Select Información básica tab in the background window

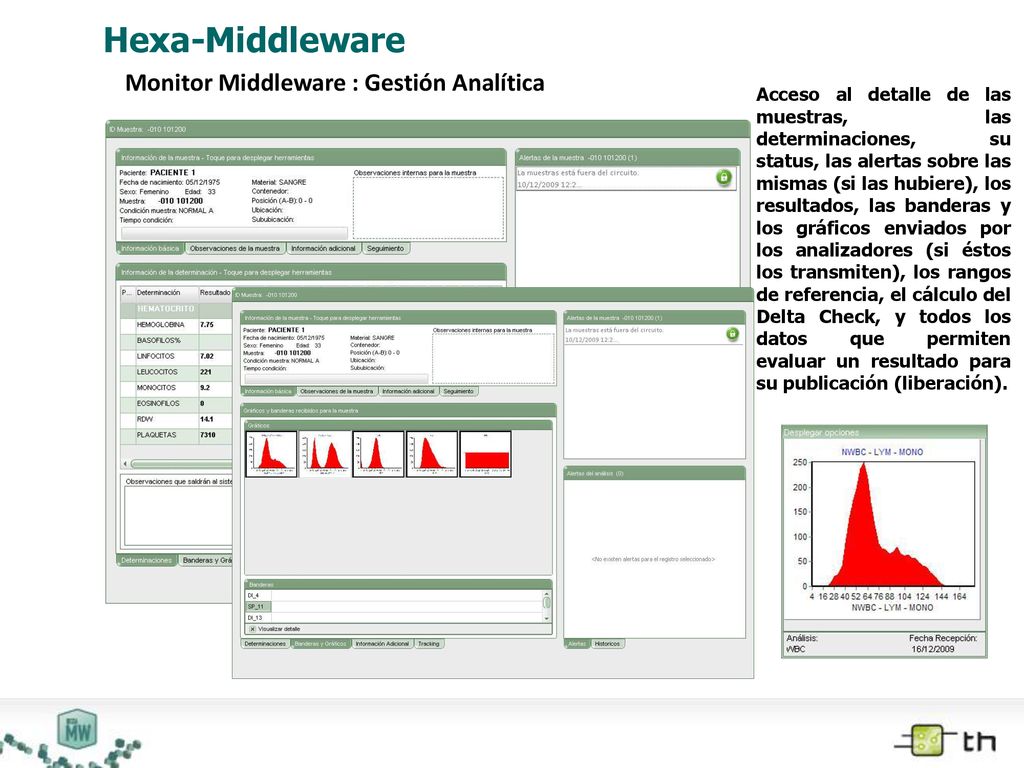(150, 249)
